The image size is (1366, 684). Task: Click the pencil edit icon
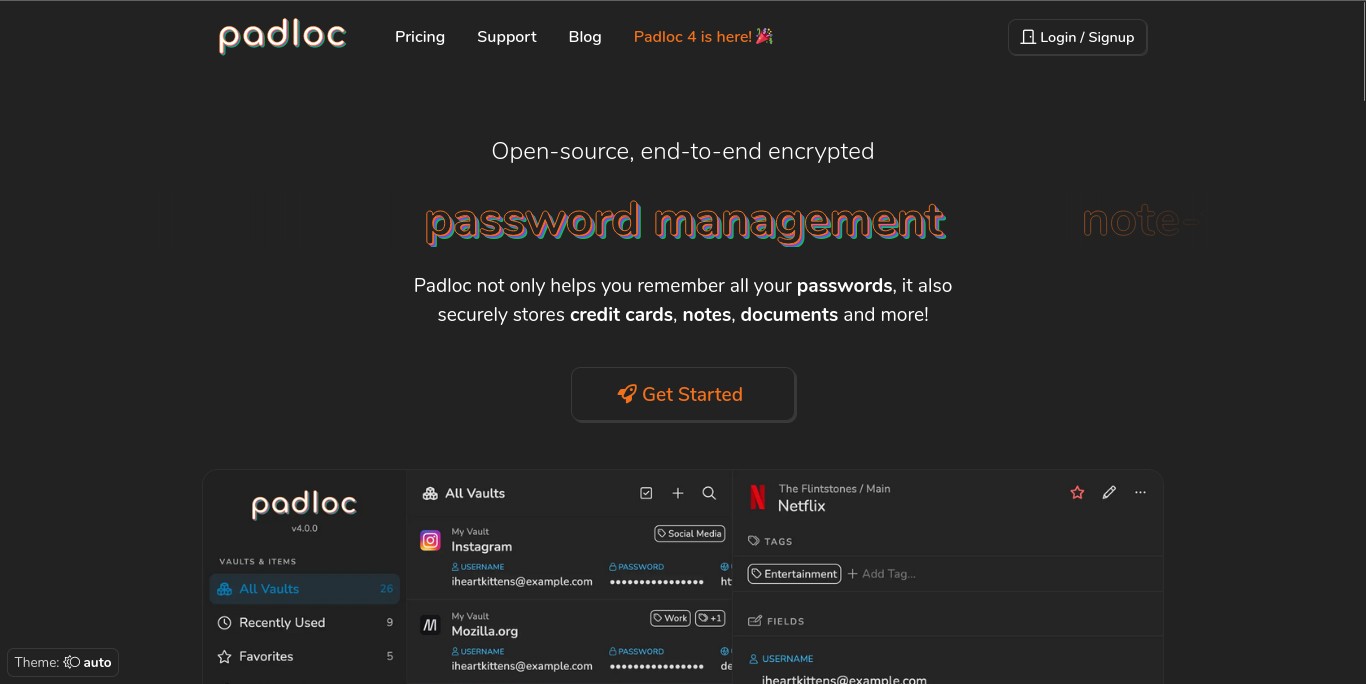[1109, 493]
